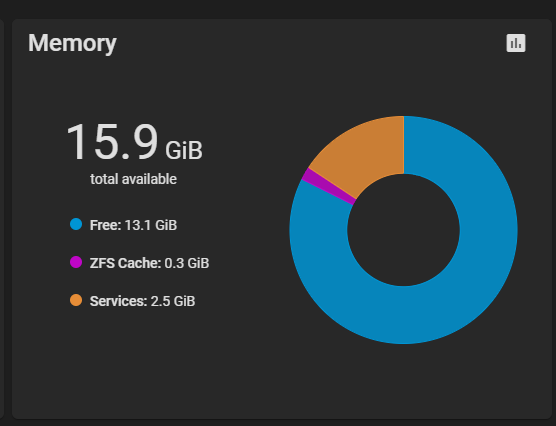This screenshot has width=556, height=426.
Task: Click the empty center of the donut chart
Action: 404,230
